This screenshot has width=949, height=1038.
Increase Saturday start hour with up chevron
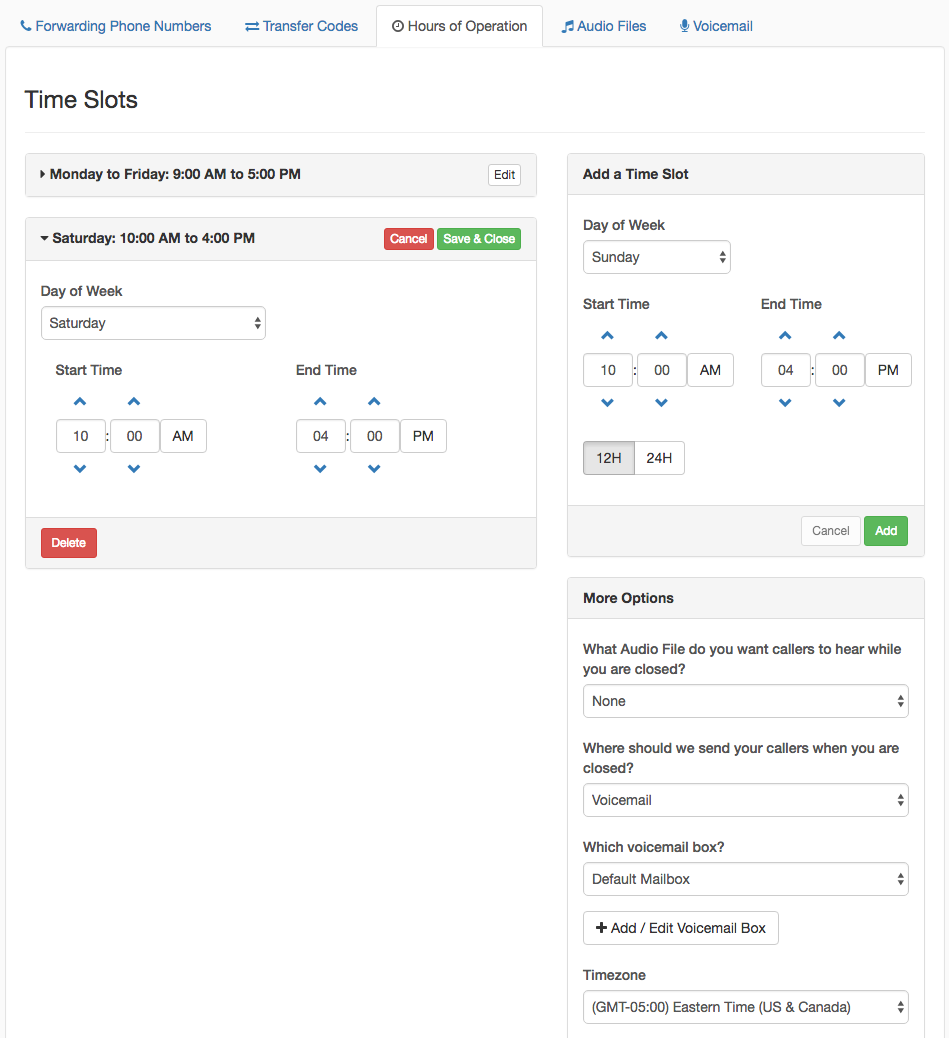tap(80, 401)
